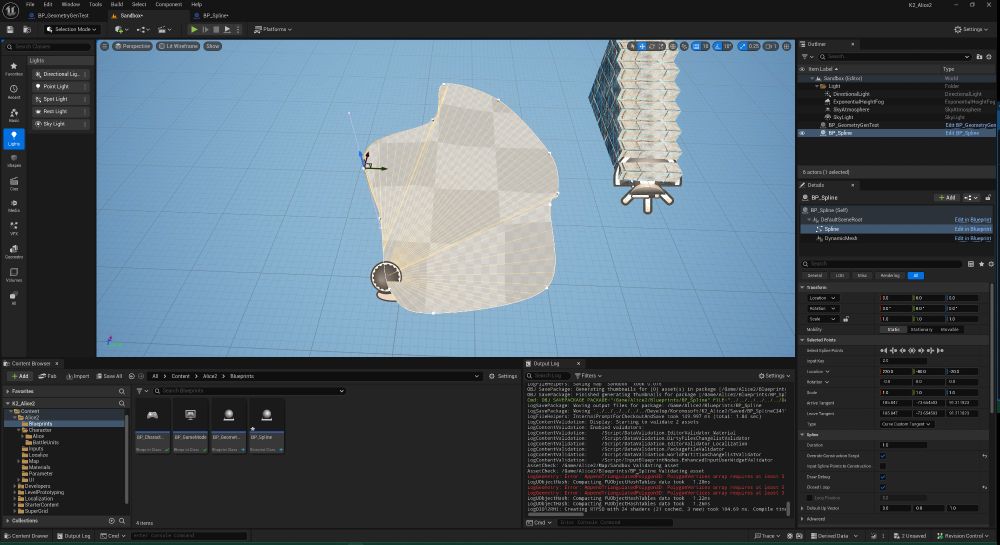Toggle grid snapping in viewport
Viewport: 1000px width, 545px height.
pos(696,46)
